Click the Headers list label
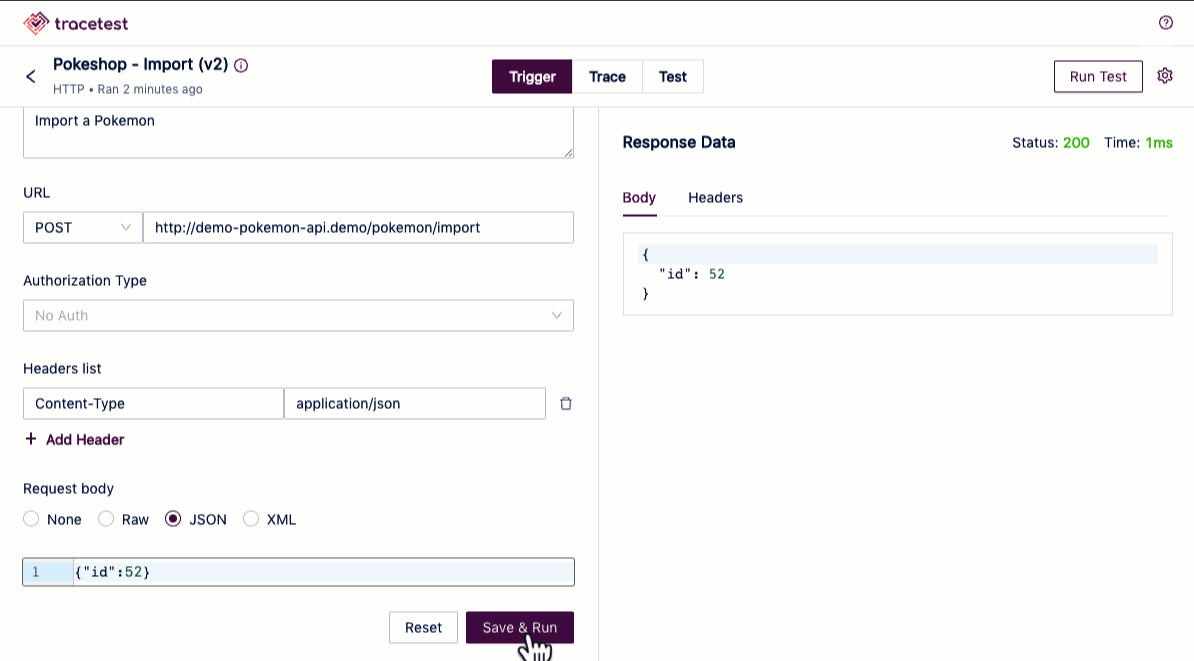 (x=62, y=369)
